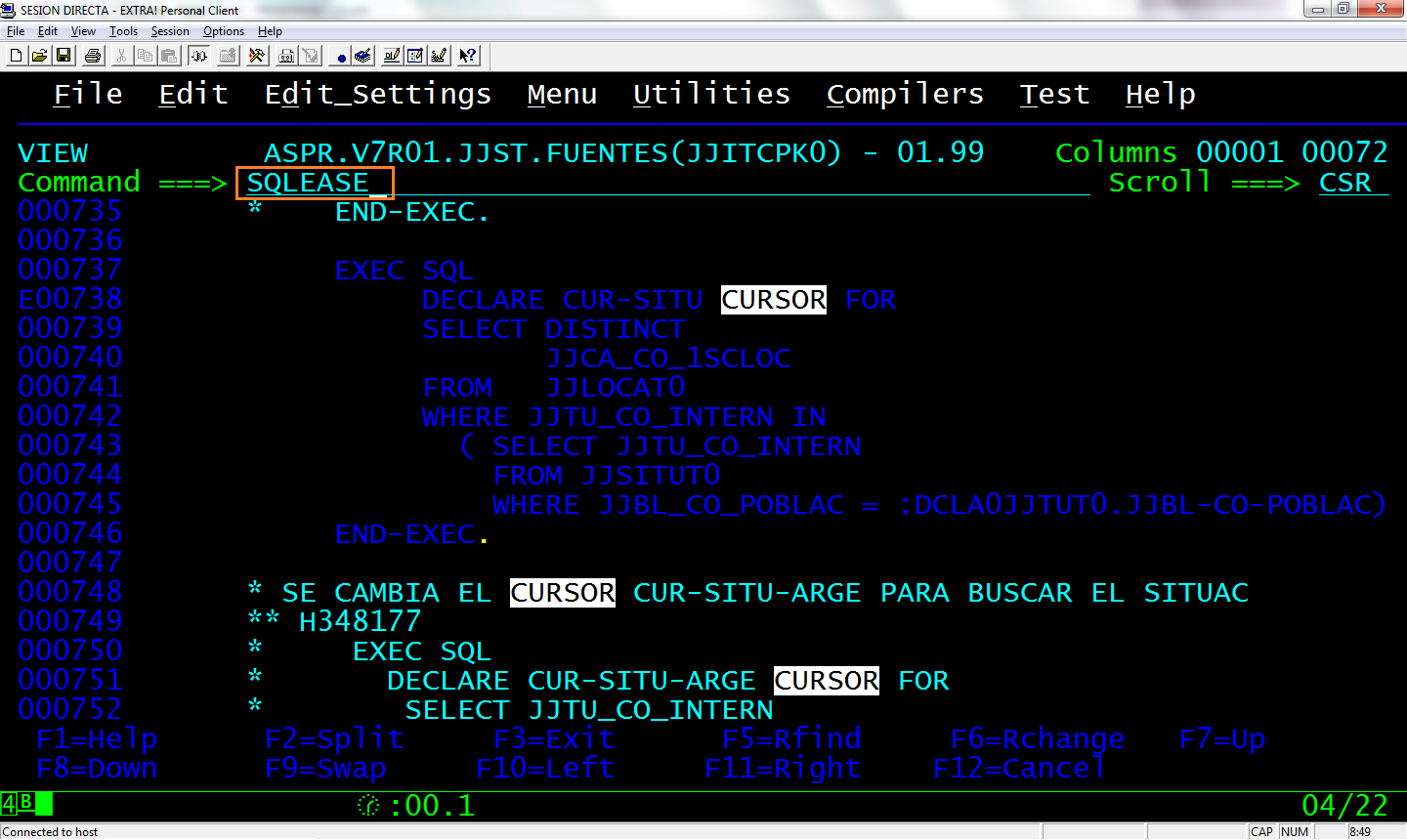Open session Settings with the tools icon
The image size is (1407, 840).
(x=257, y=56)
